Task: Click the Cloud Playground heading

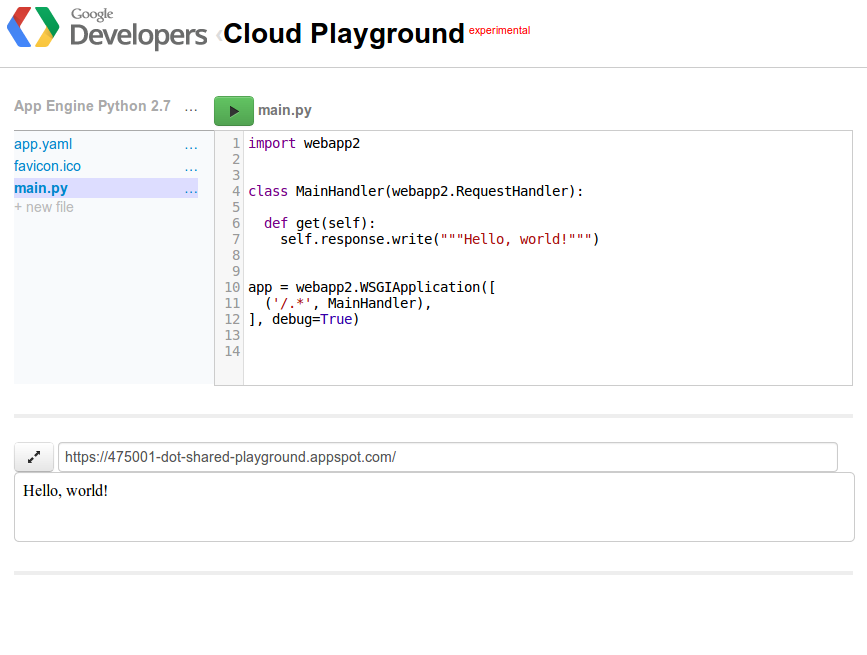Action: 343,34
